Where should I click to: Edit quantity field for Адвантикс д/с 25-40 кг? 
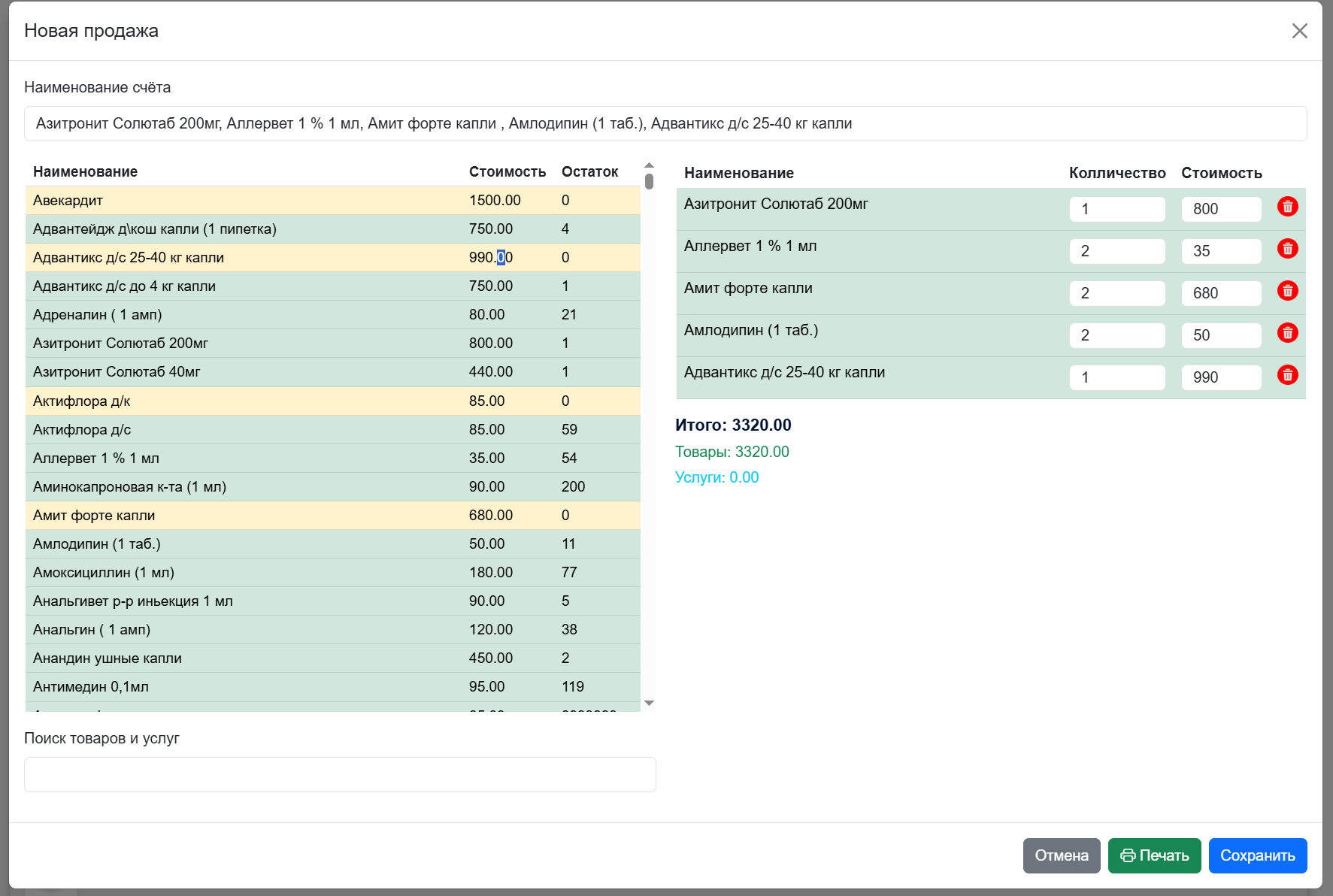click(1117, 377)
